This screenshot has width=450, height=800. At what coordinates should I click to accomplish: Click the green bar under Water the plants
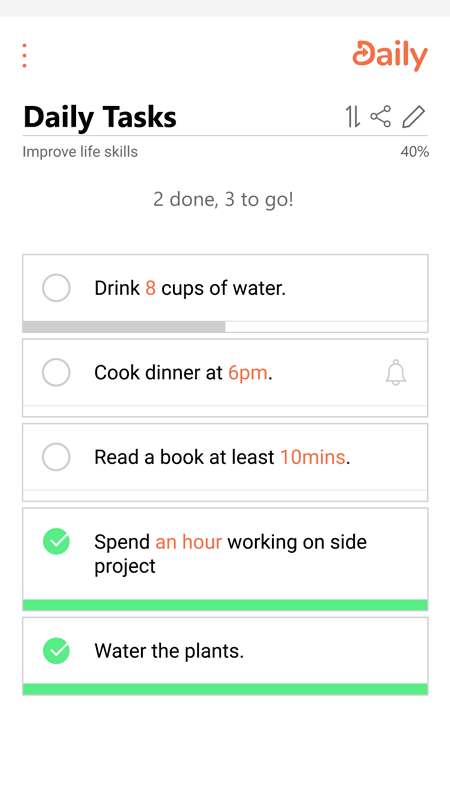click(x=225, y=689)
